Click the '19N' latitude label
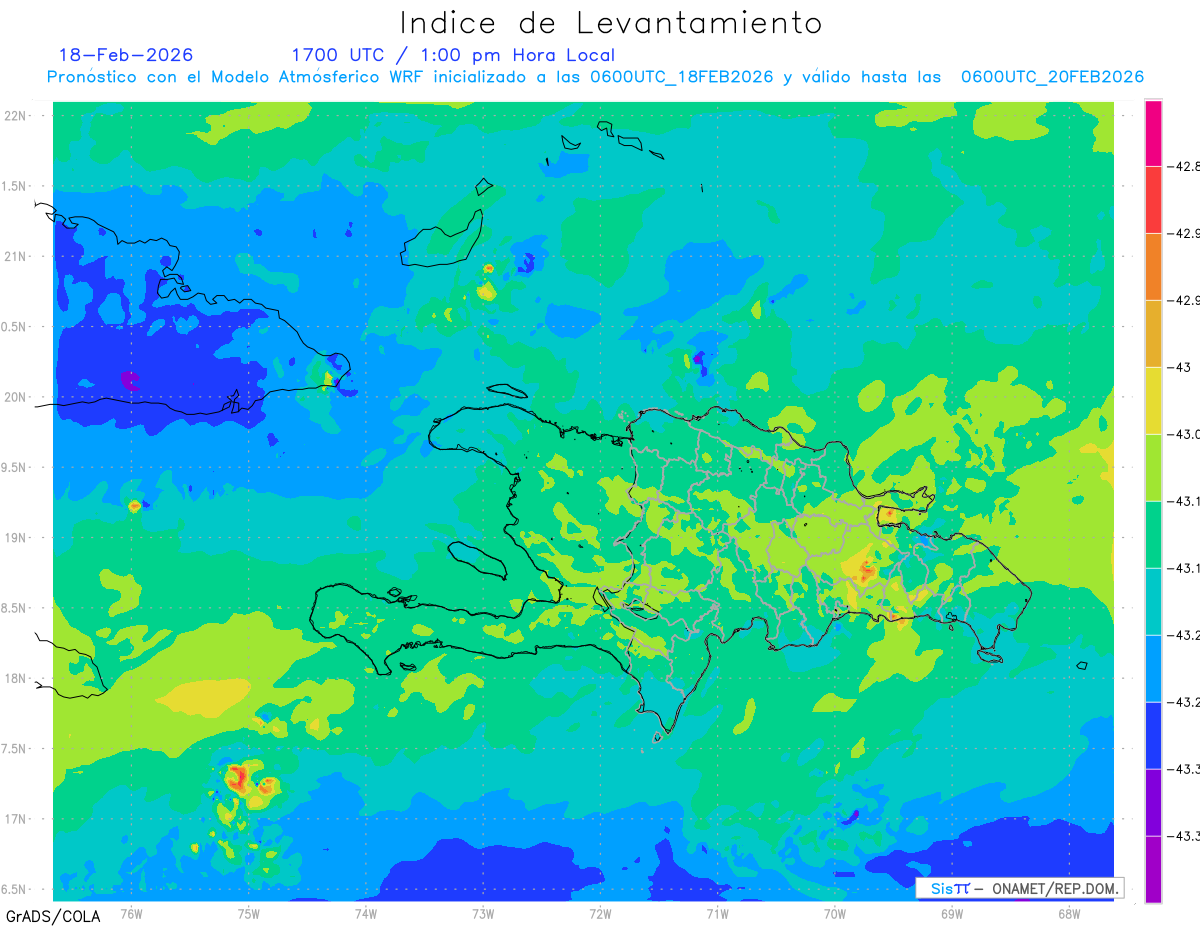This screenshot has width=1200, height=927. (17, 538)
